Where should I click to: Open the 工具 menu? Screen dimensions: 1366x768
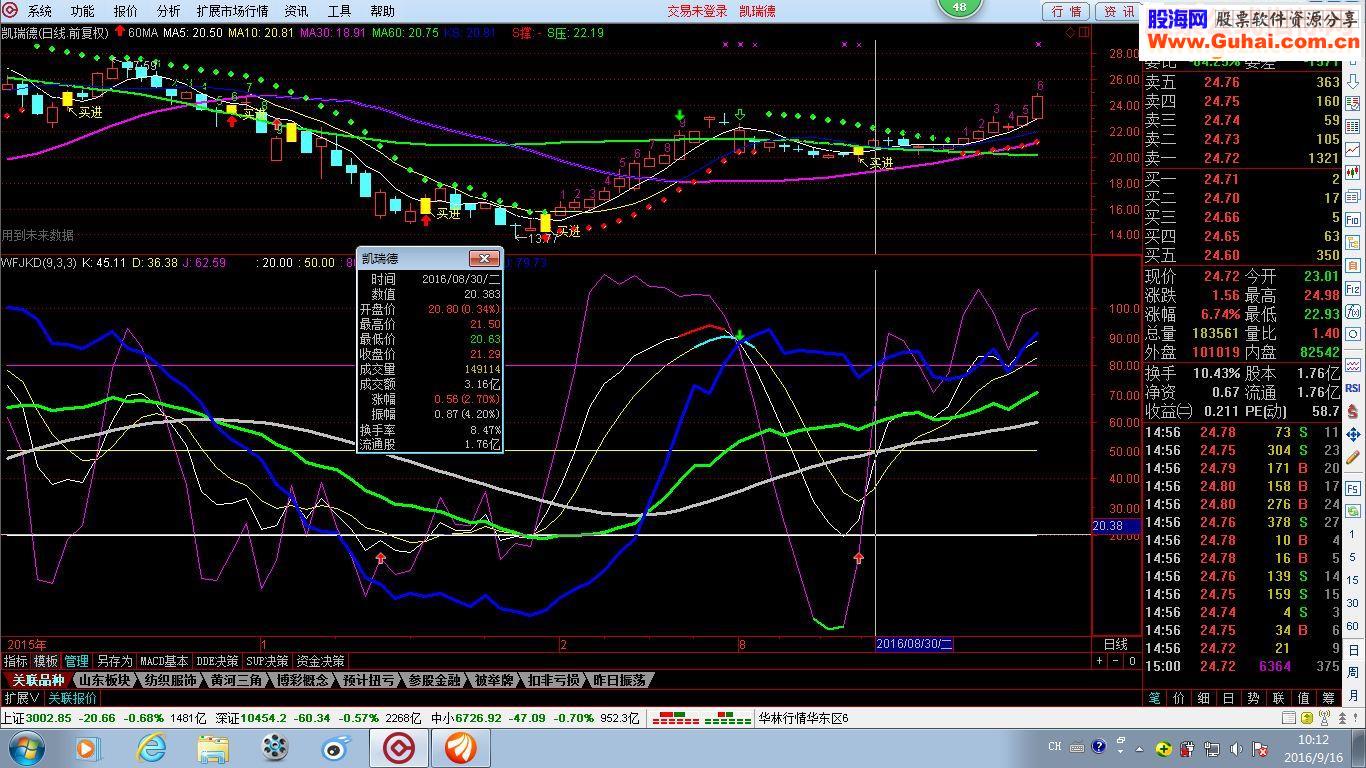click(339, 11)
